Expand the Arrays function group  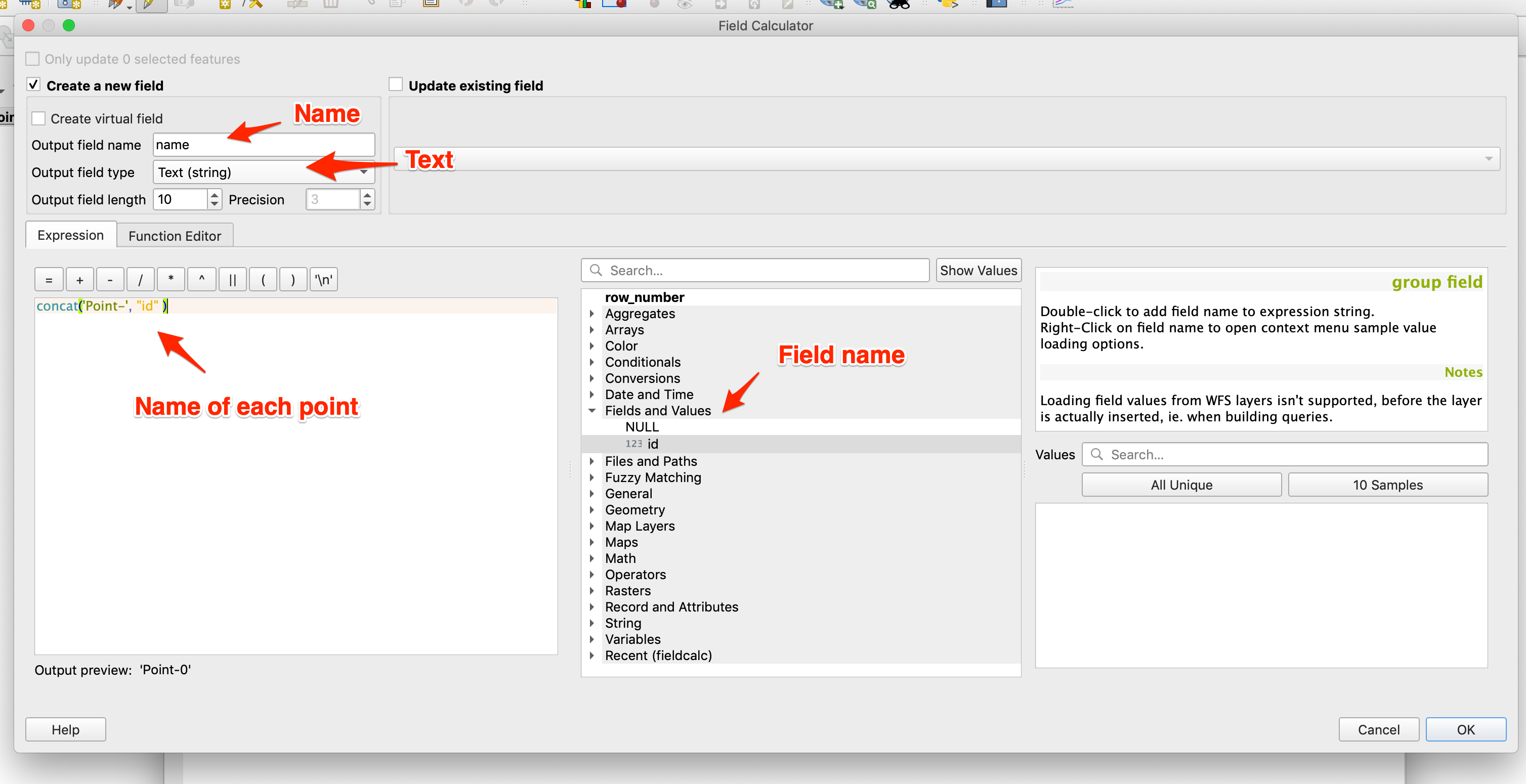[x=592, y=330]
